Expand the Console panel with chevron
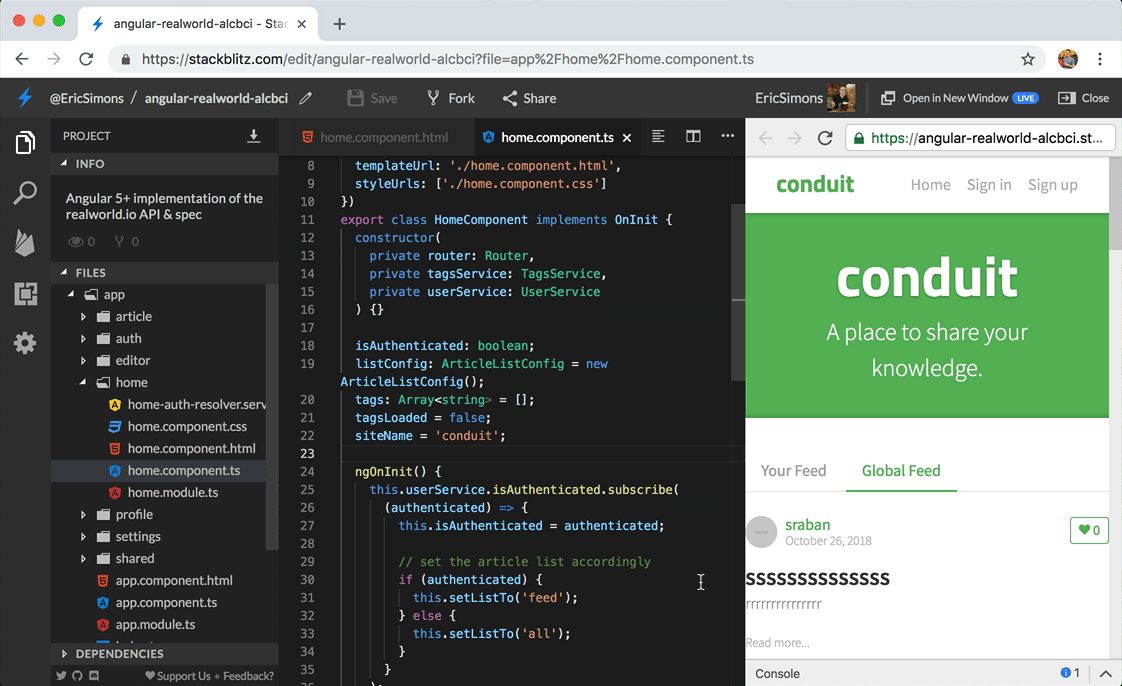 1106,673
